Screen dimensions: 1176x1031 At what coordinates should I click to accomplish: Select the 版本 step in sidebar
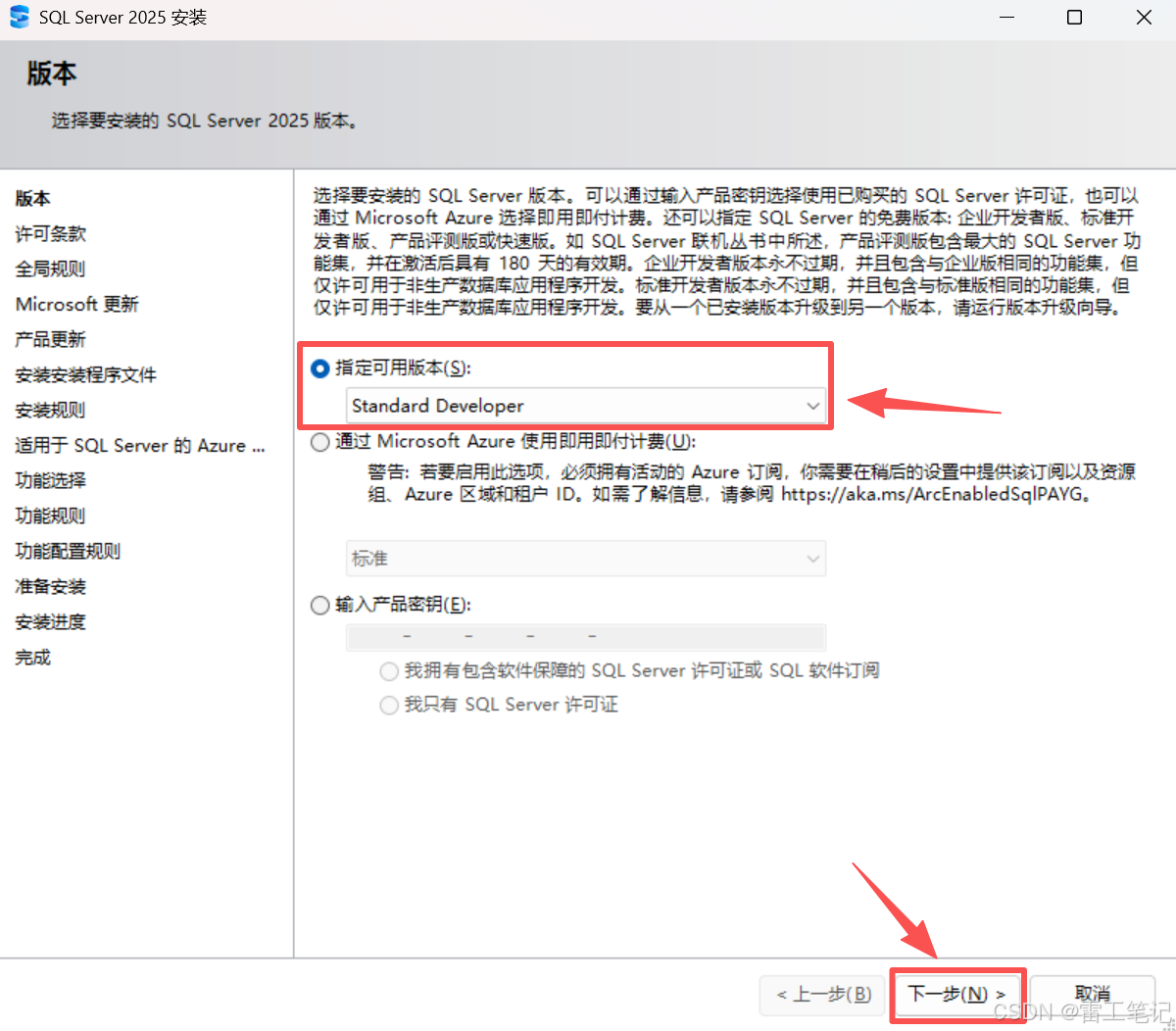click(x=33, y=199)
